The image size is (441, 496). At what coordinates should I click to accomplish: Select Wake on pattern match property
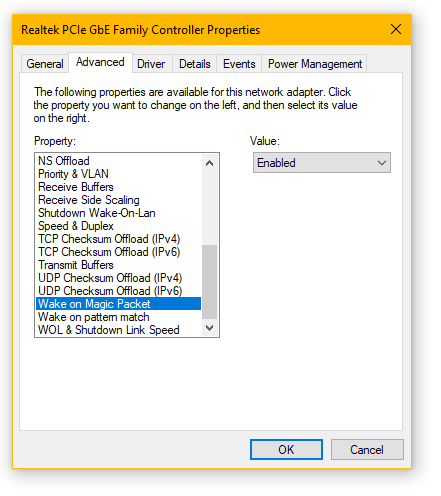(x=119, y=317)
